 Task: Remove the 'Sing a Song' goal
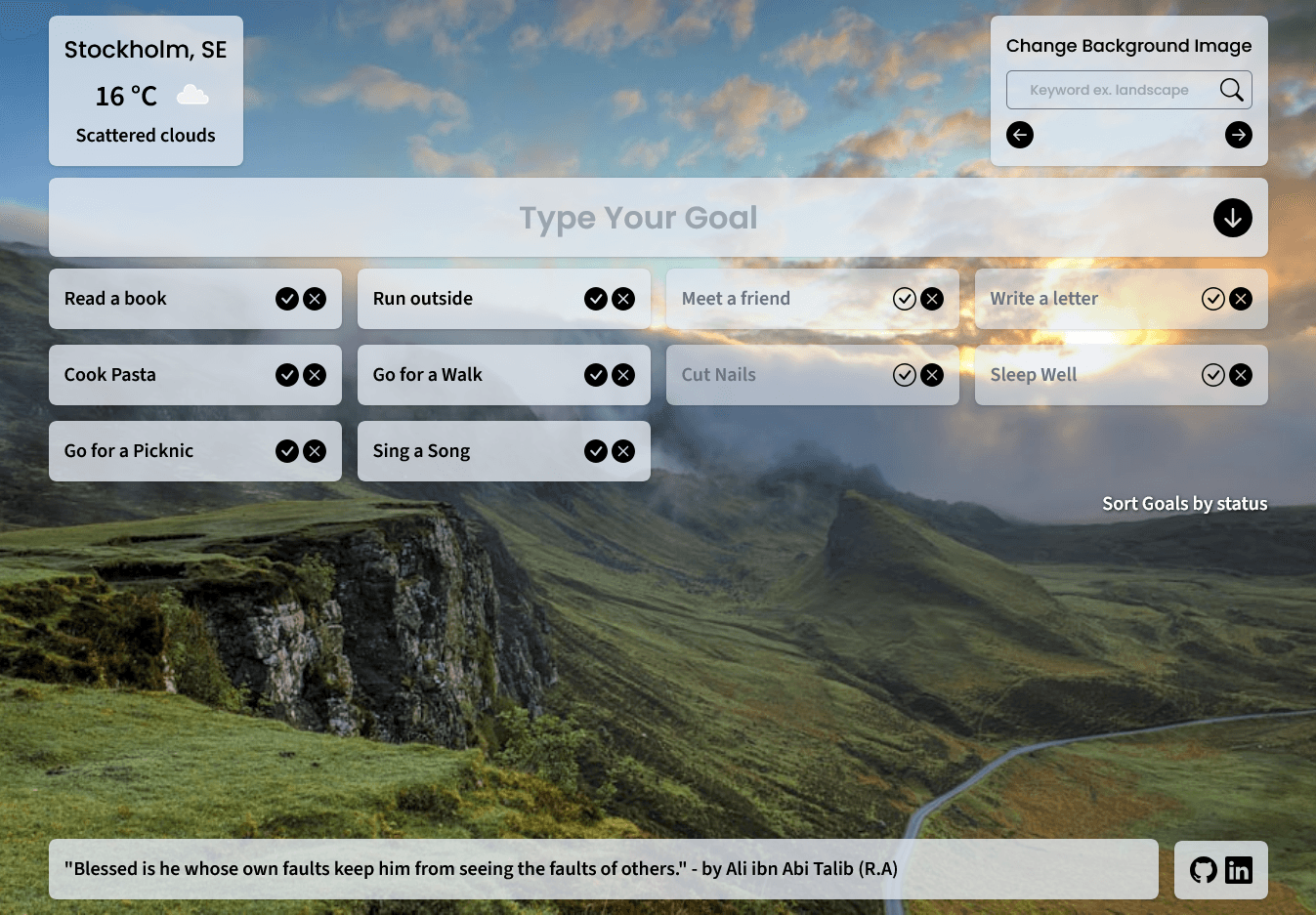pos(623,451)
